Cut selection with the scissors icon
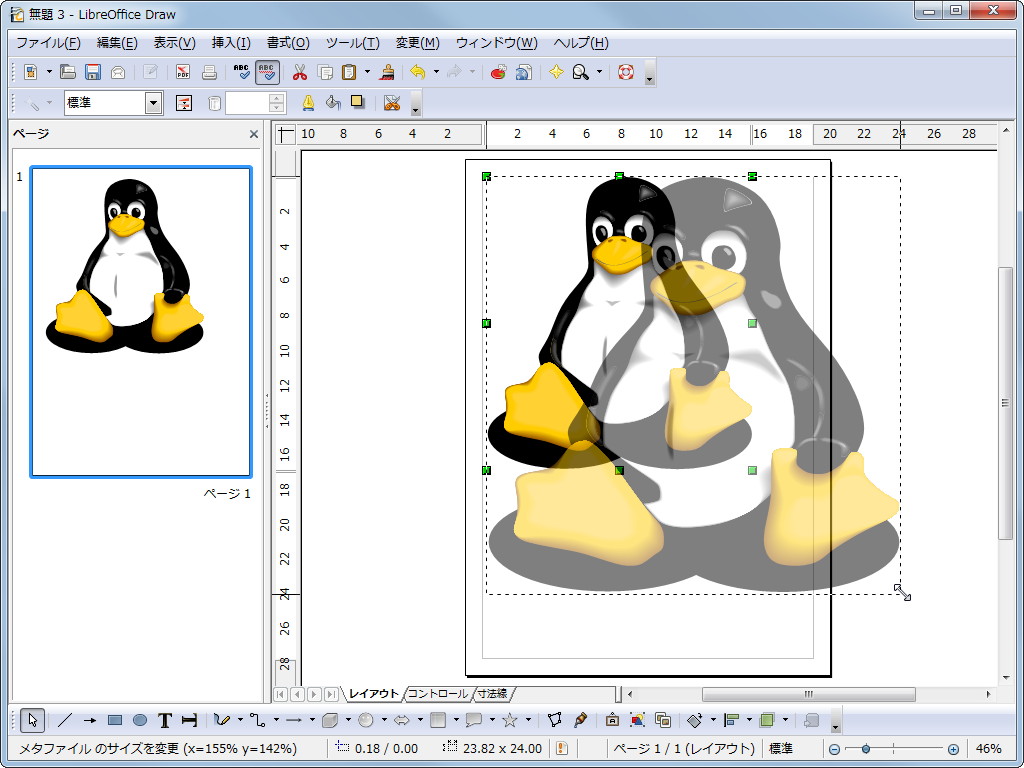Viewport: 1024px width, 768px height. click(x=300, y=72)
